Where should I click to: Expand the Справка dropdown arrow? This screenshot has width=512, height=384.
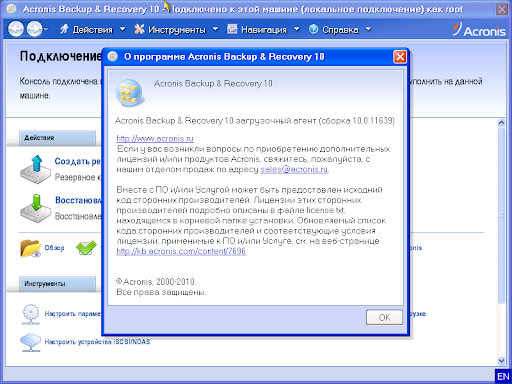[x=368, y=29]
